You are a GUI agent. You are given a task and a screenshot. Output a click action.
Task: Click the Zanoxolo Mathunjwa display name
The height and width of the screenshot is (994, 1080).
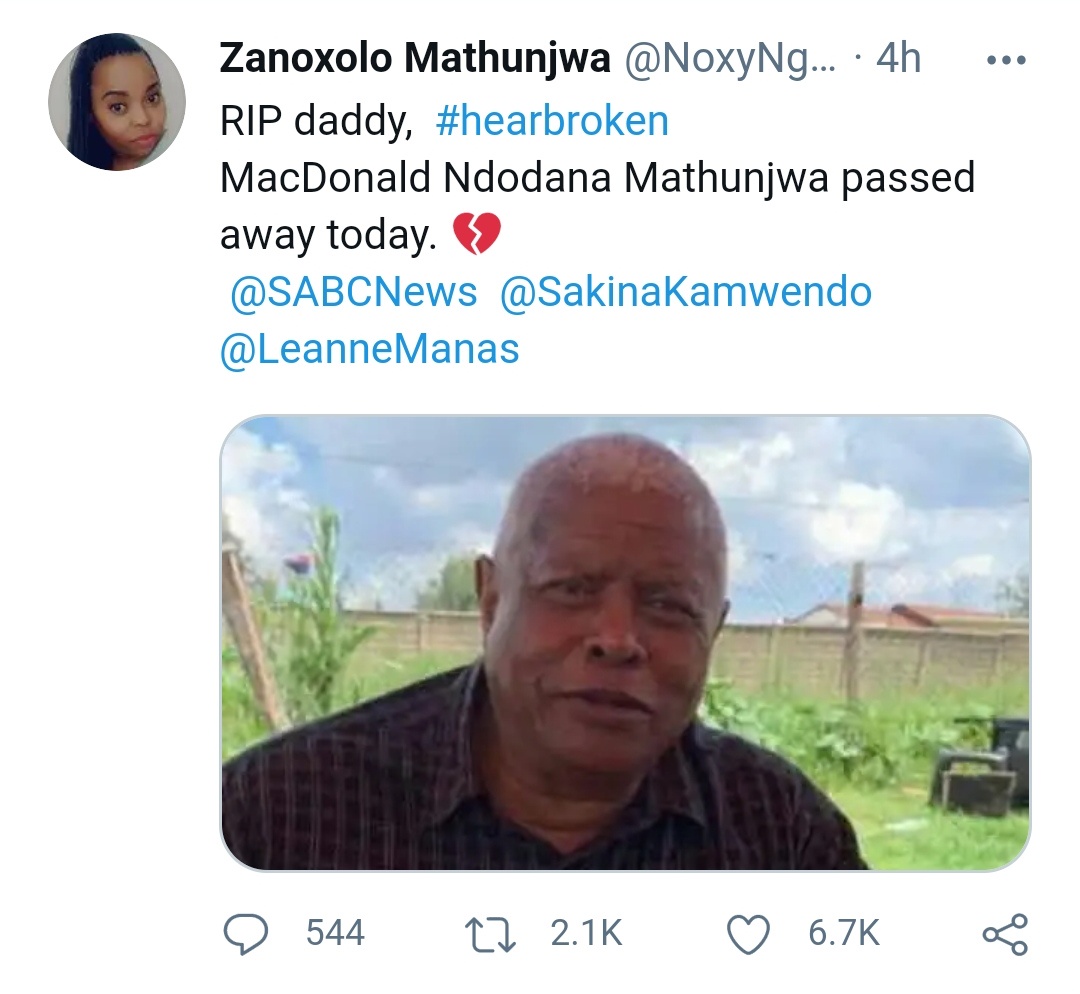(414, 60)
